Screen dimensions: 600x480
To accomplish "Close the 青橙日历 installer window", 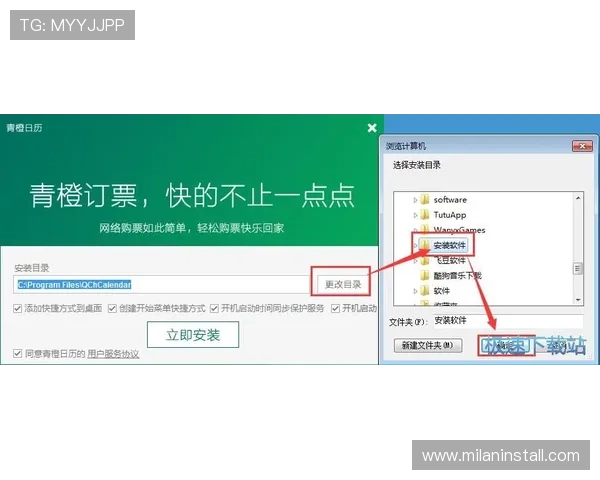I will pyautogui.click(x=372, y=128).
